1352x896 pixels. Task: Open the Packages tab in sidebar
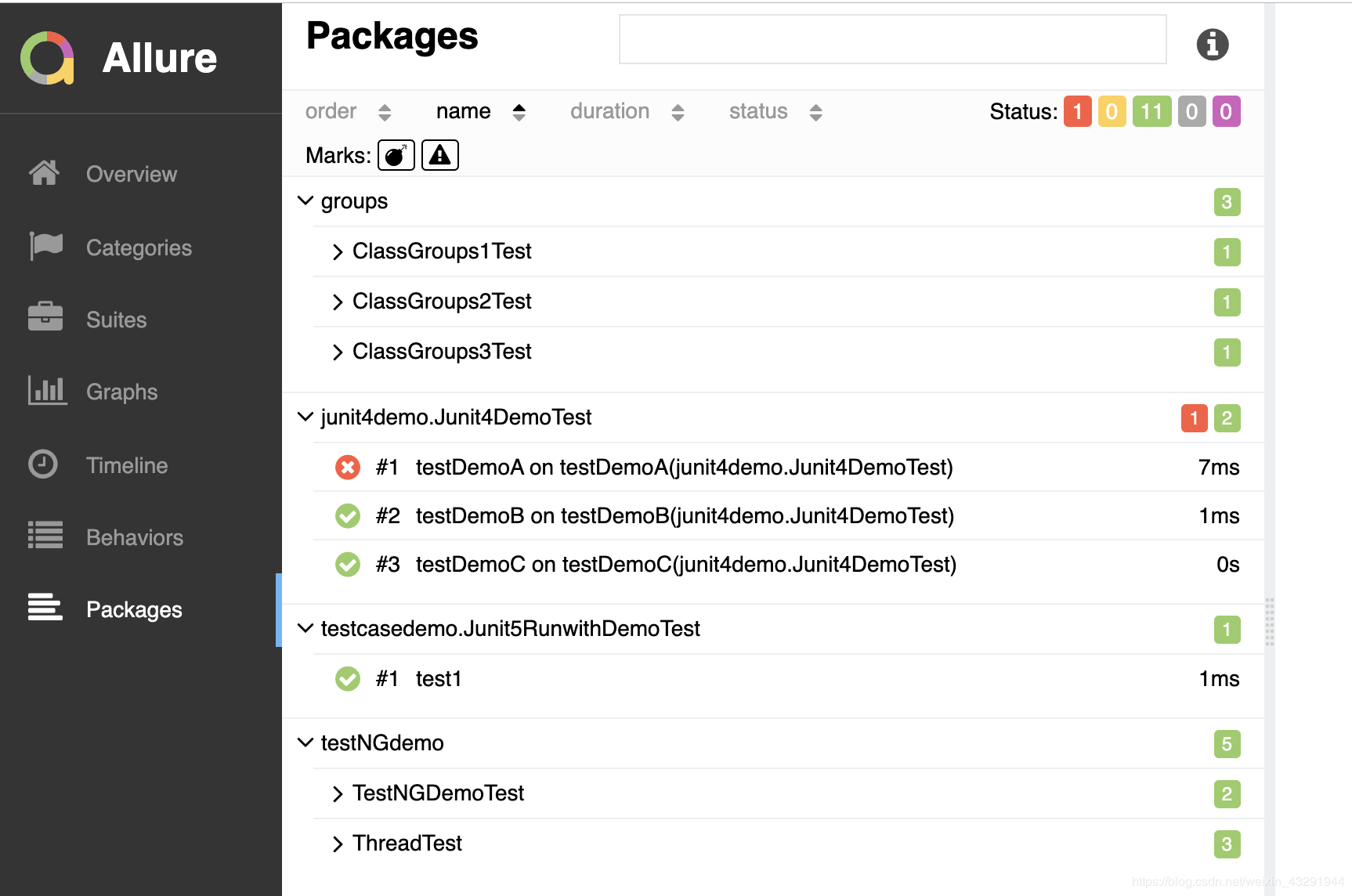pyautogui.click(x=133, y=609)
